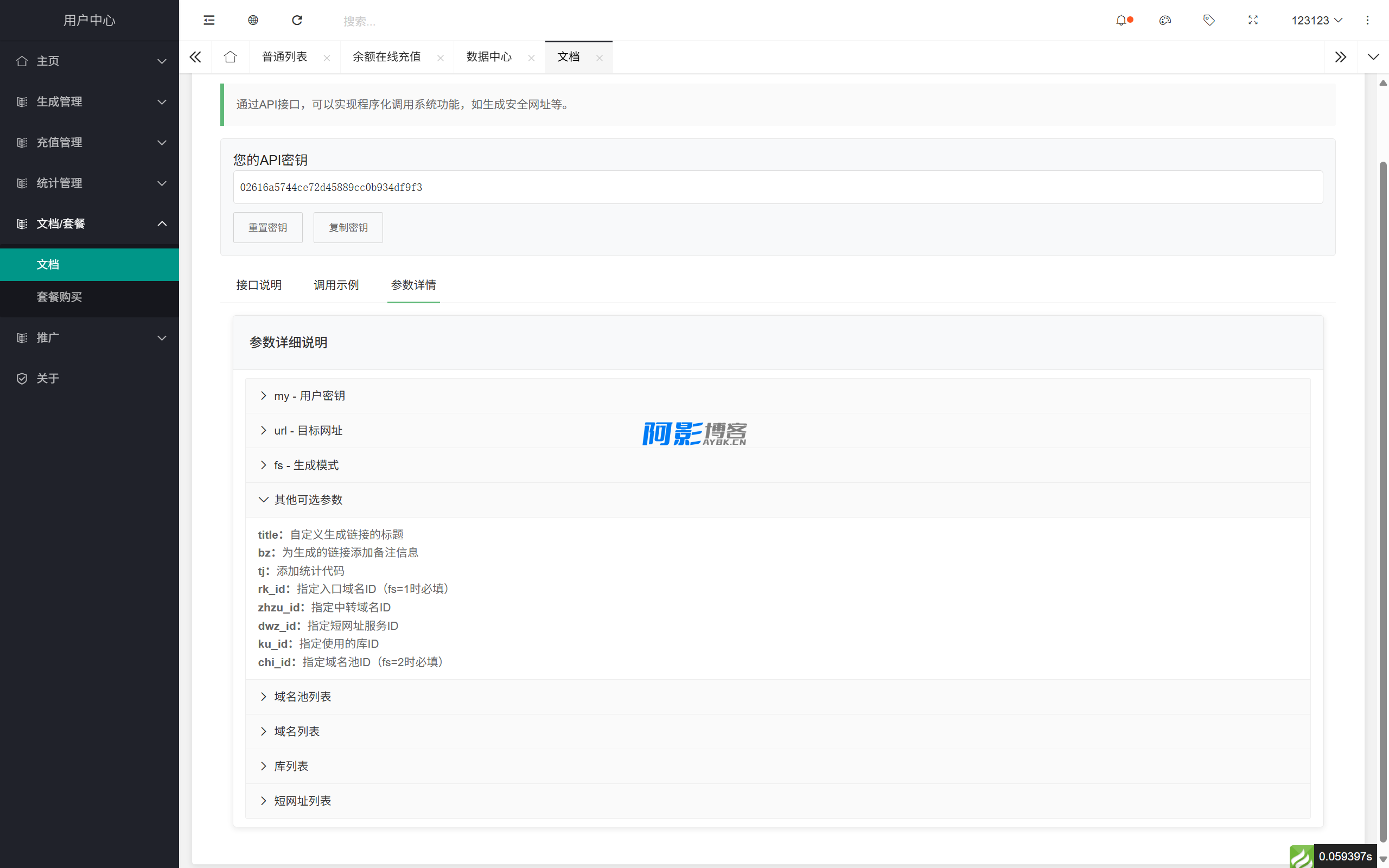Viewport: 1389px width, 868px height.
Task: Close the 数据中心 tab
Action: (x=531, y=58)
